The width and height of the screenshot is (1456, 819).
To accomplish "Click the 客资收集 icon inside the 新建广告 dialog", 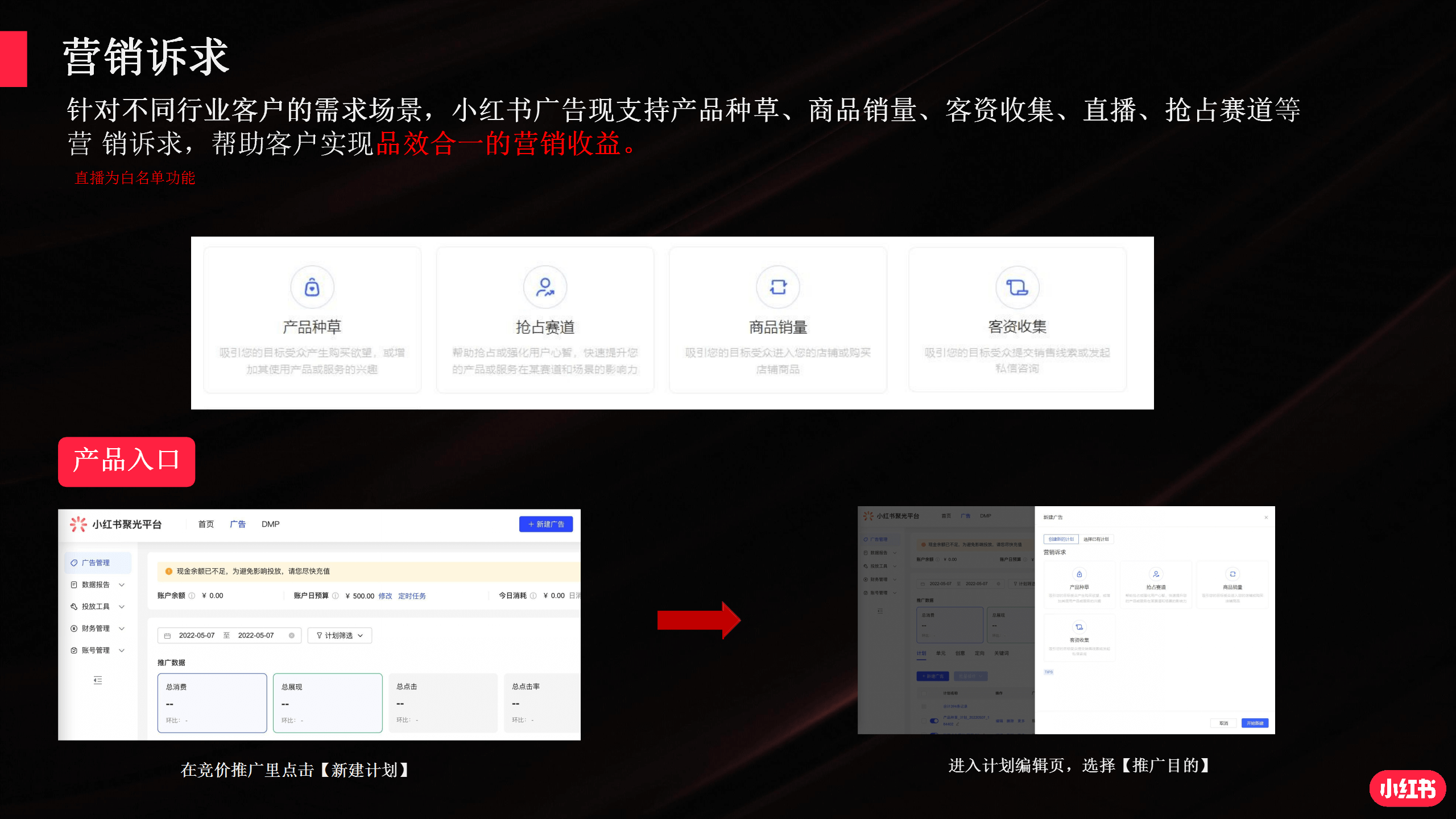I will pos(1079,627).
